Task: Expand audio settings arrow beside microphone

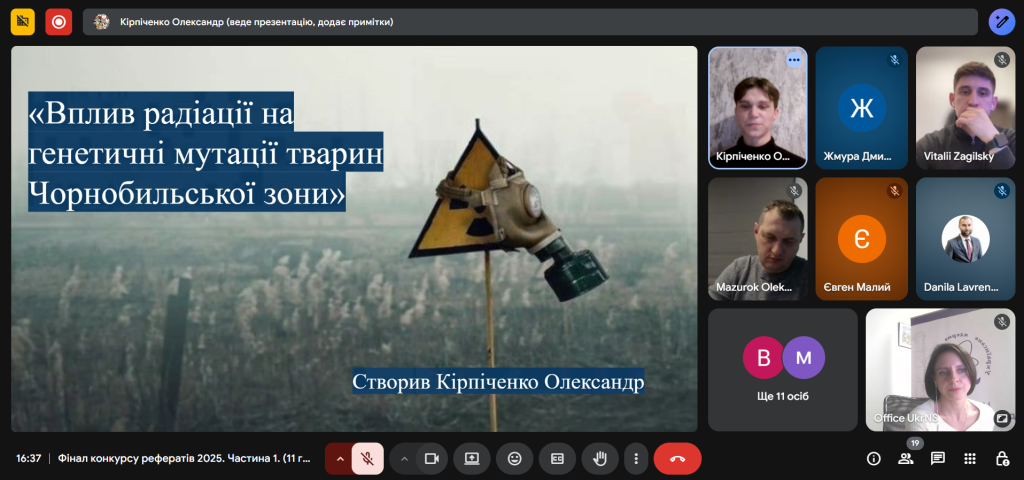Action: [x=340, y=459]
